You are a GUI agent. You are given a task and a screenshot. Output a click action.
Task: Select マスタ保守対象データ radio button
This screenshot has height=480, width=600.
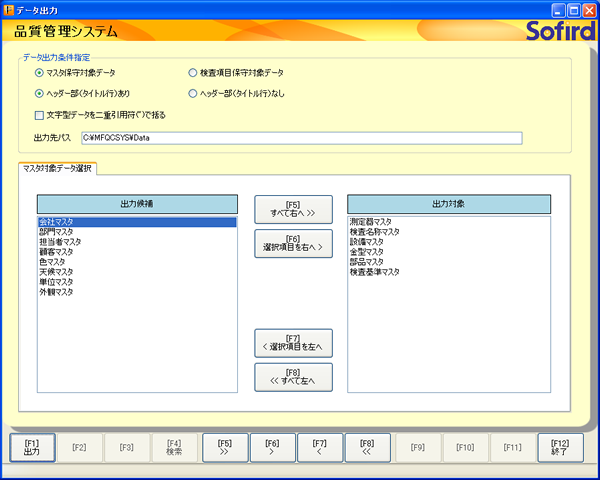39,73
